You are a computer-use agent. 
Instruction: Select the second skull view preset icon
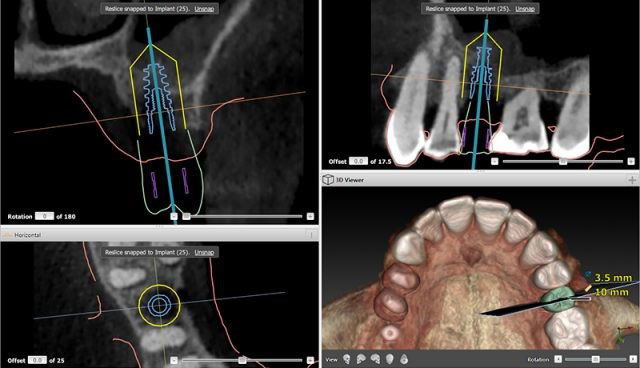(x=361, y=359)
